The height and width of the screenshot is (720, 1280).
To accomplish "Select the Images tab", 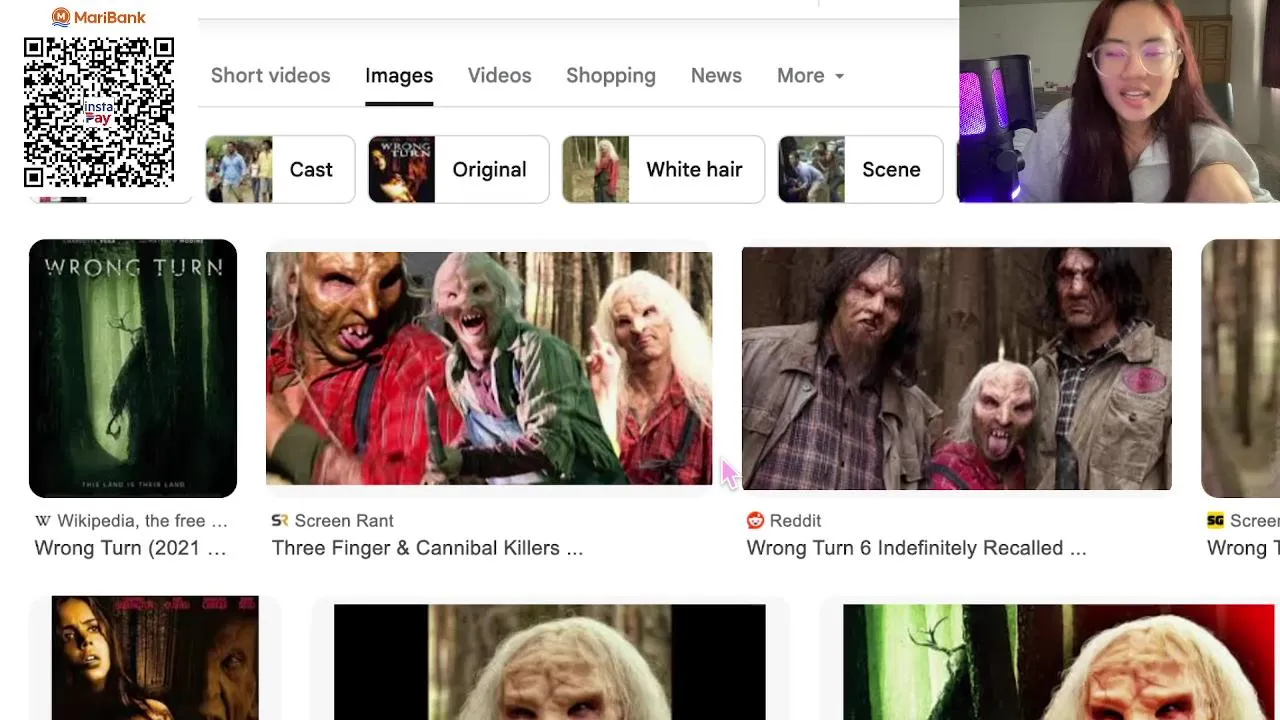I will 399,76.
